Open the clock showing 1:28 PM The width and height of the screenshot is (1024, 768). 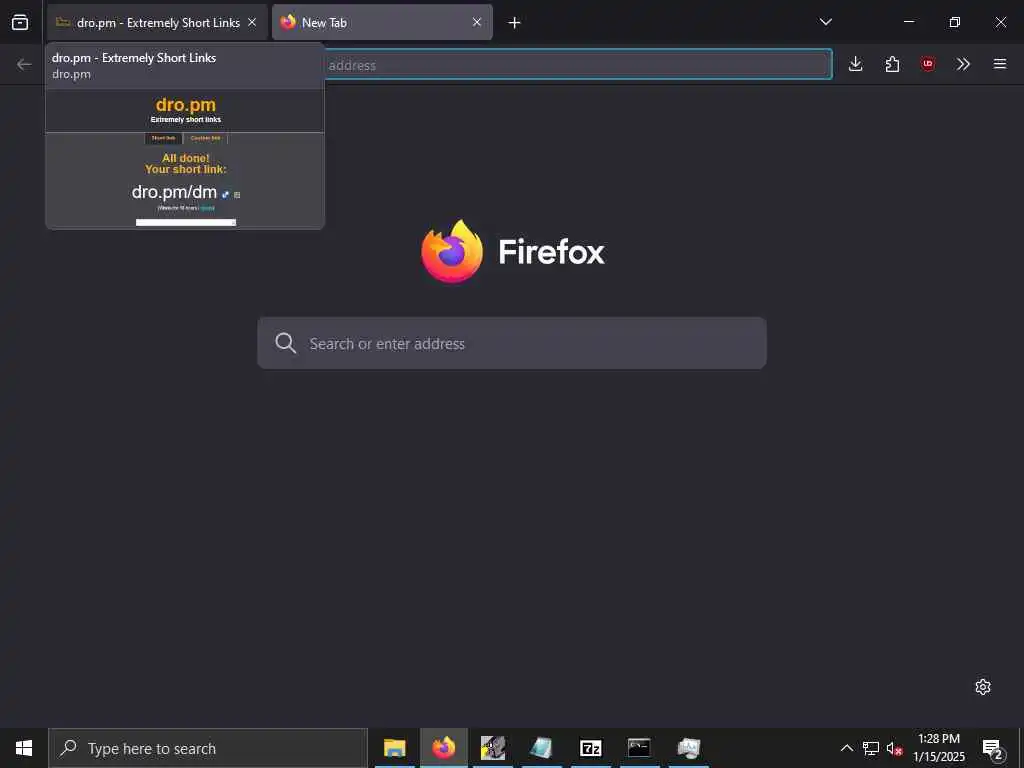point(938,748)
